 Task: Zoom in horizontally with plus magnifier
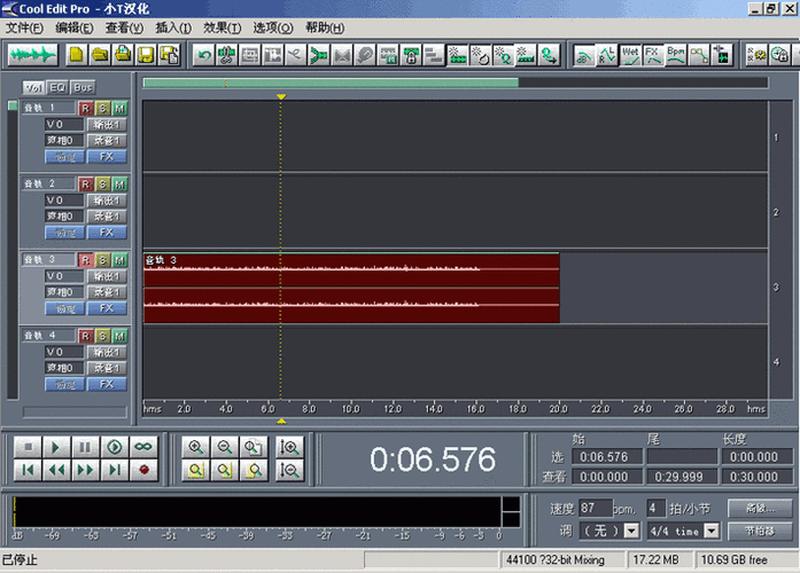[196, 447]
